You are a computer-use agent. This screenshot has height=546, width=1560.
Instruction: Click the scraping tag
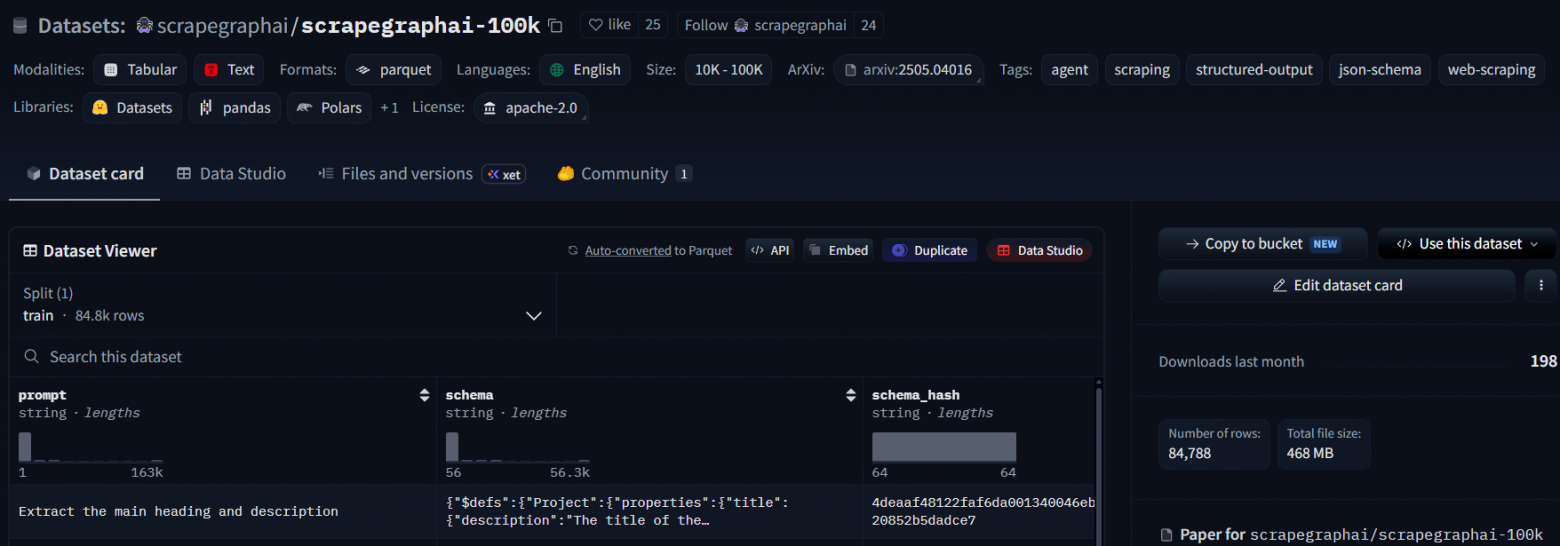click(x=1142, y=69)
